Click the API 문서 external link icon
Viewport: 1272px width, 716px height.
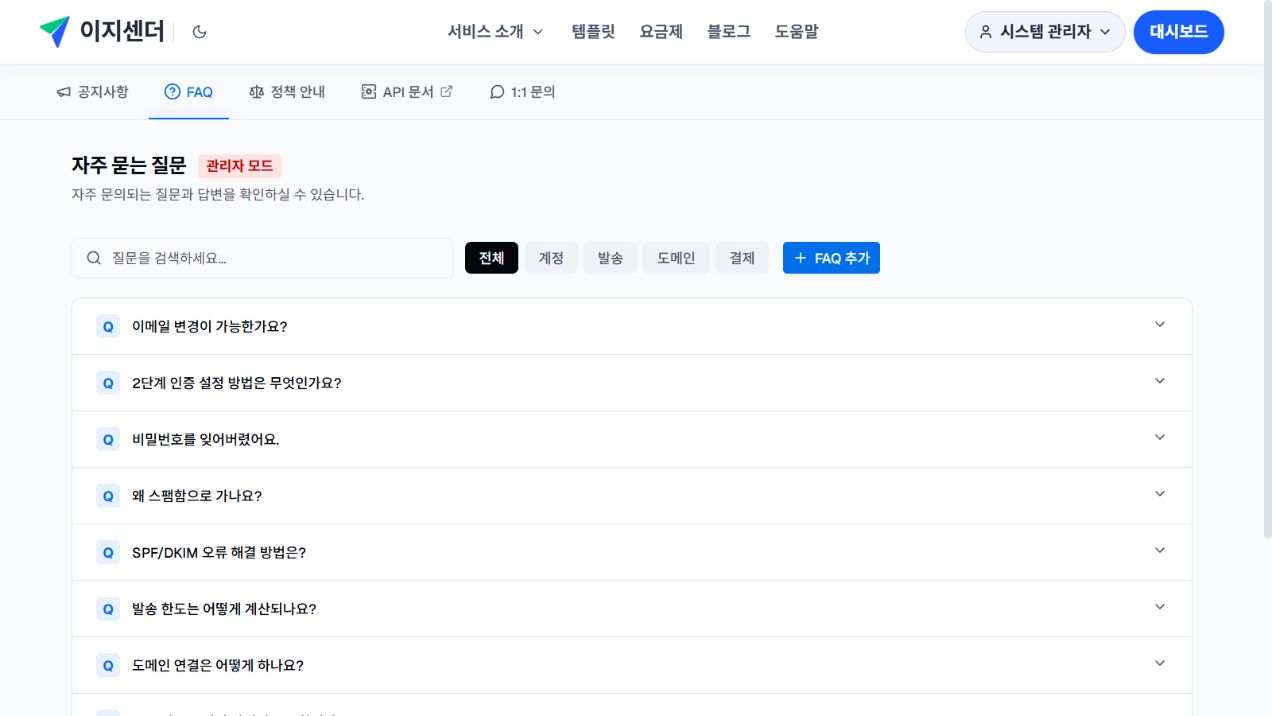click(447, 91)
